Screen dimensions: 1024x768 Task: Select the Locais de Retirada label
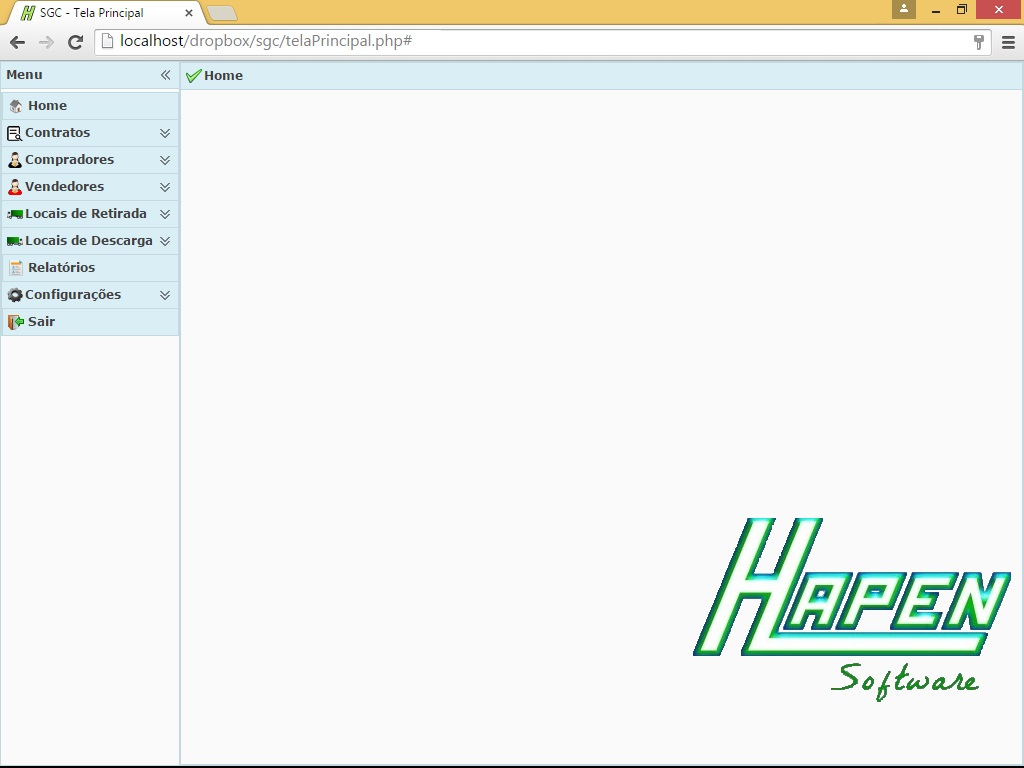pyautogui.click(x=86, y=214)
